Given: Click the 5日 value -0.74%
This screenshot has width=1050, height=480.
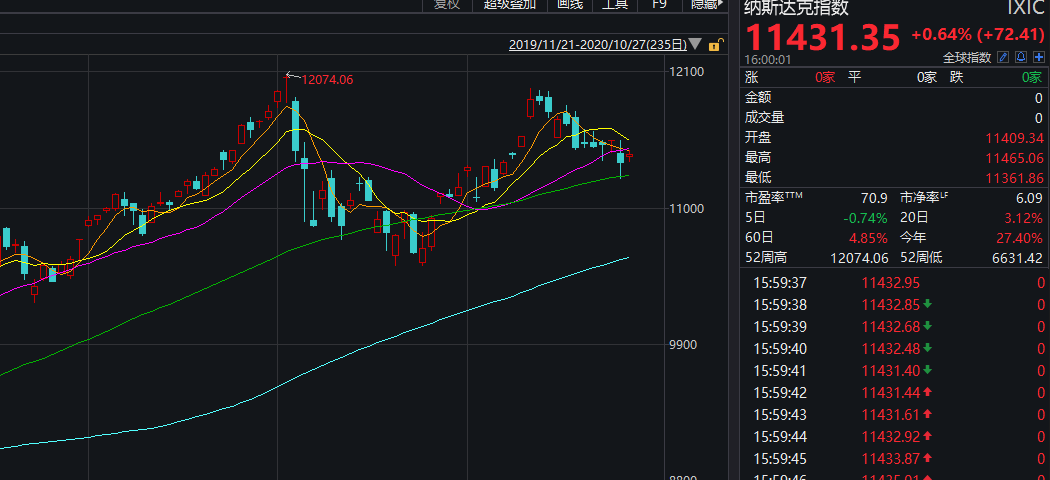Looking at the screenshot, I should coord(865,218).
